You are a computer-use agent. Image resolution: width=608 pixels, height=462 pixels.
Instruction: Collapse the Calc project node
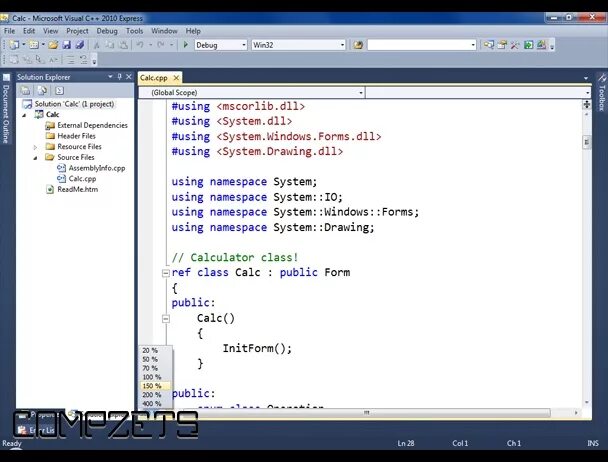(x=24, y=115)
